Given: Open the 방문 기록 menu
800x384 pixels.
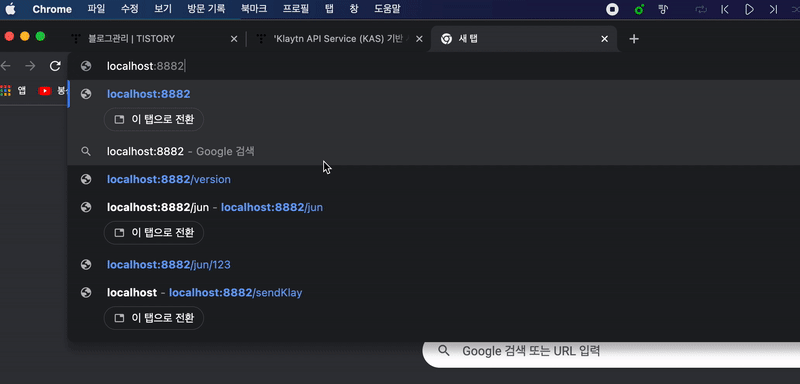Looking at the screenshot, I should pos(206,9).
